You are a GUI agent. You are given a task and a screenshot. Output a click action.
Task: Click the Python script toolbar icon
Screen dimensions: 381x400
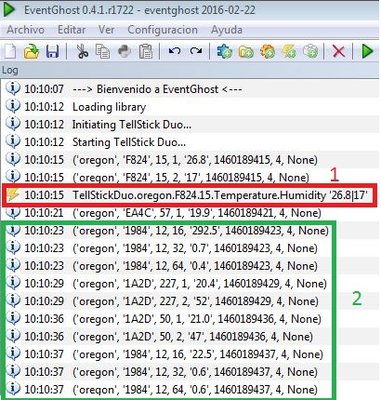tap(124, 52)
